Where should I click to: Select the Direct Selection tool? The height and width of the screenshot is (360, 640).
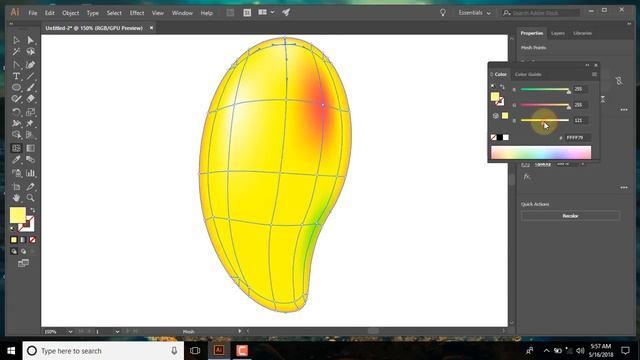pyautogui.click(x=31, y=40)
